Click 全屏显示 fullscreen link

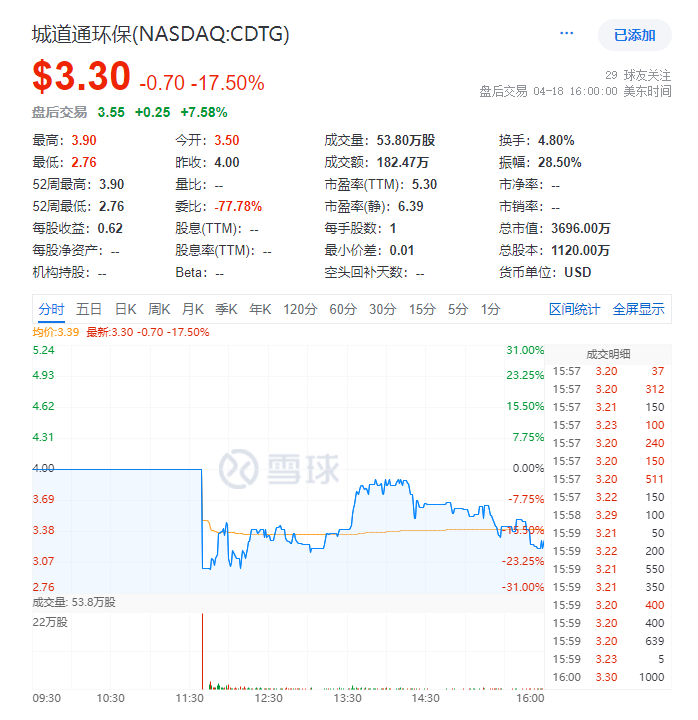[x=638, y=309]
